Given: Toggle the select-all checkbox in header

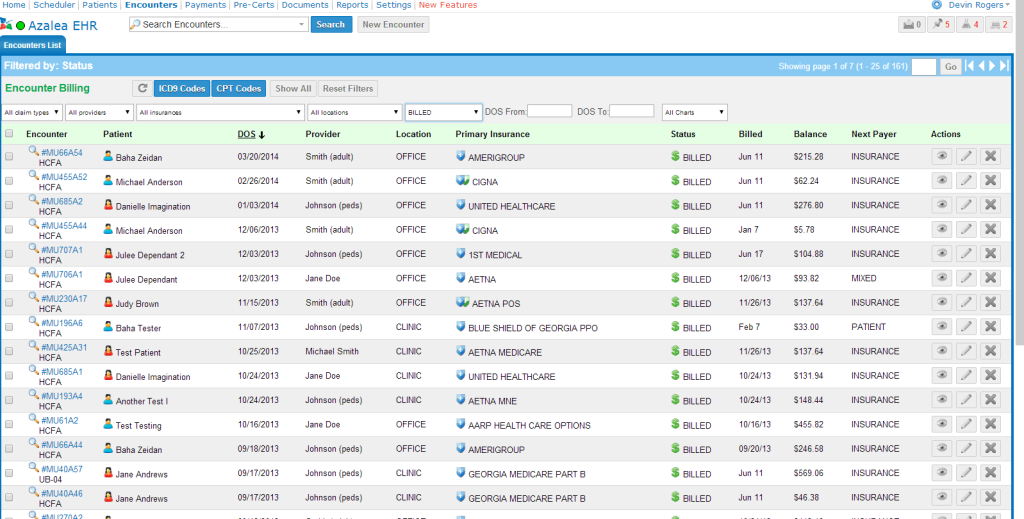Looking at the screenshot, I should point(8,133).
